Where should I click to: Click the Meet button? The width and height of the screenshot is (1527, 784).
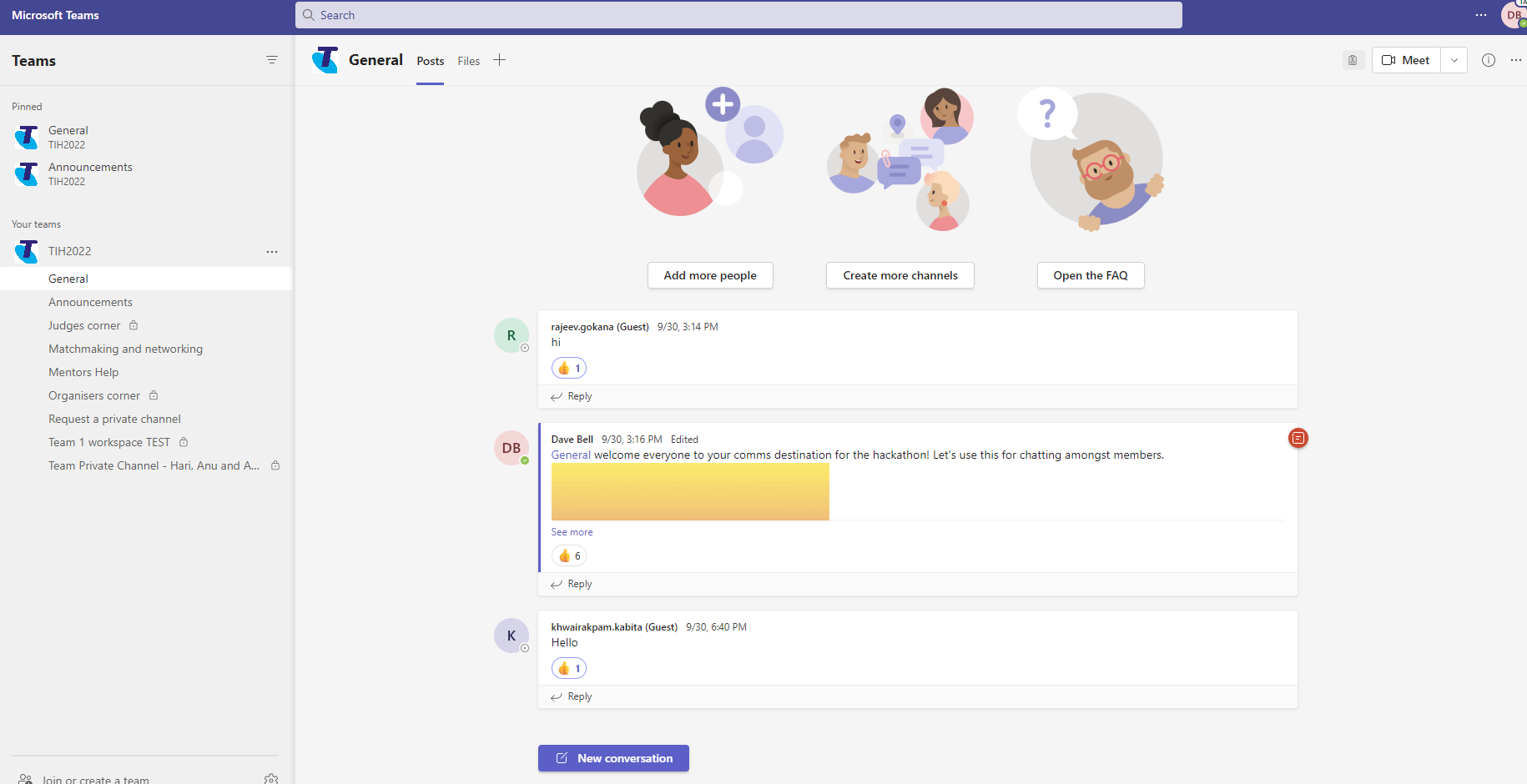tap(1406, 60)
